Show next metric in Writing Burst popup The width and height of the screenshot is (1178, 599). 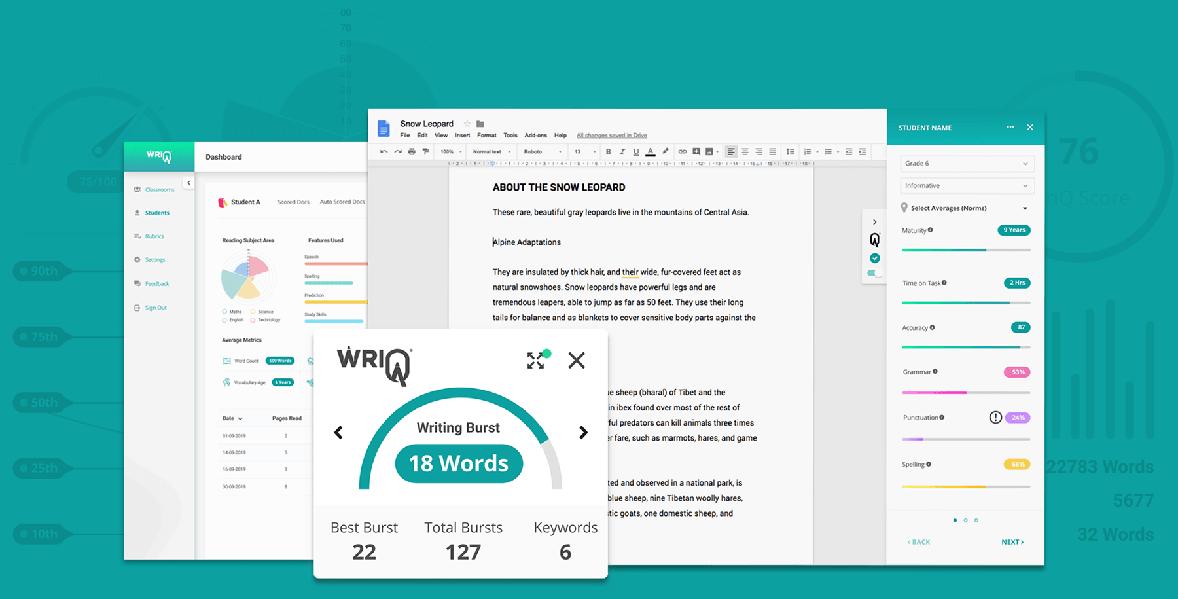tap(583, 432)
